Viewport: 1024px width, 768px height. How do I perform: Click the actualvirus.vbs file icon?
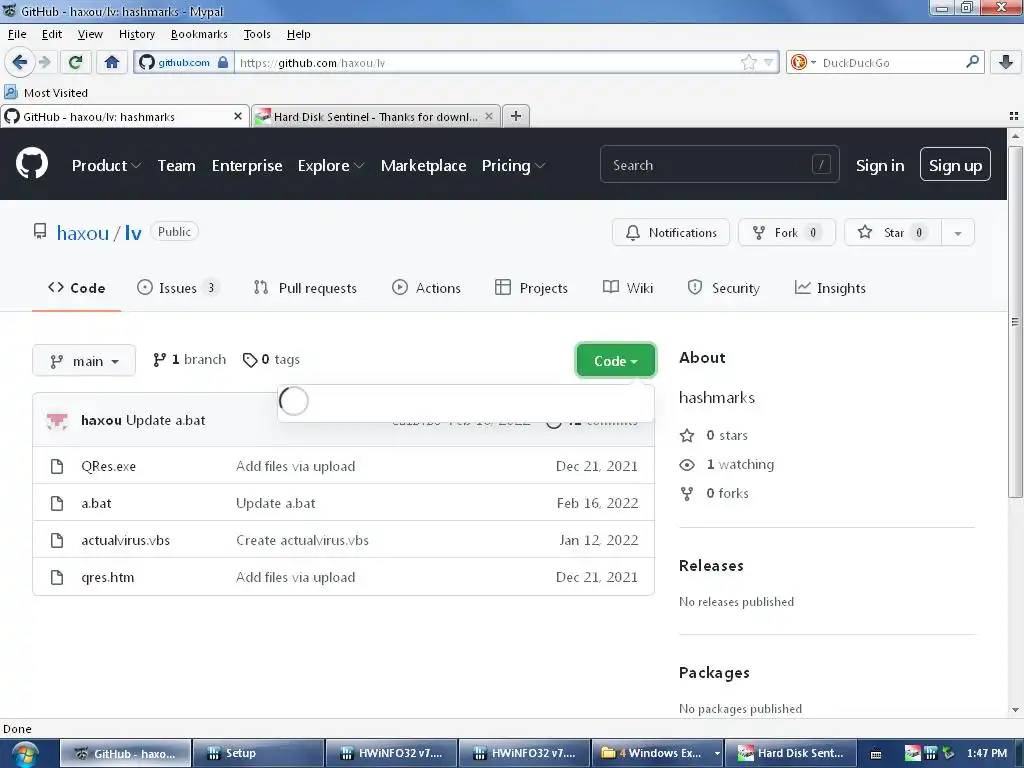tap(57, 541)
